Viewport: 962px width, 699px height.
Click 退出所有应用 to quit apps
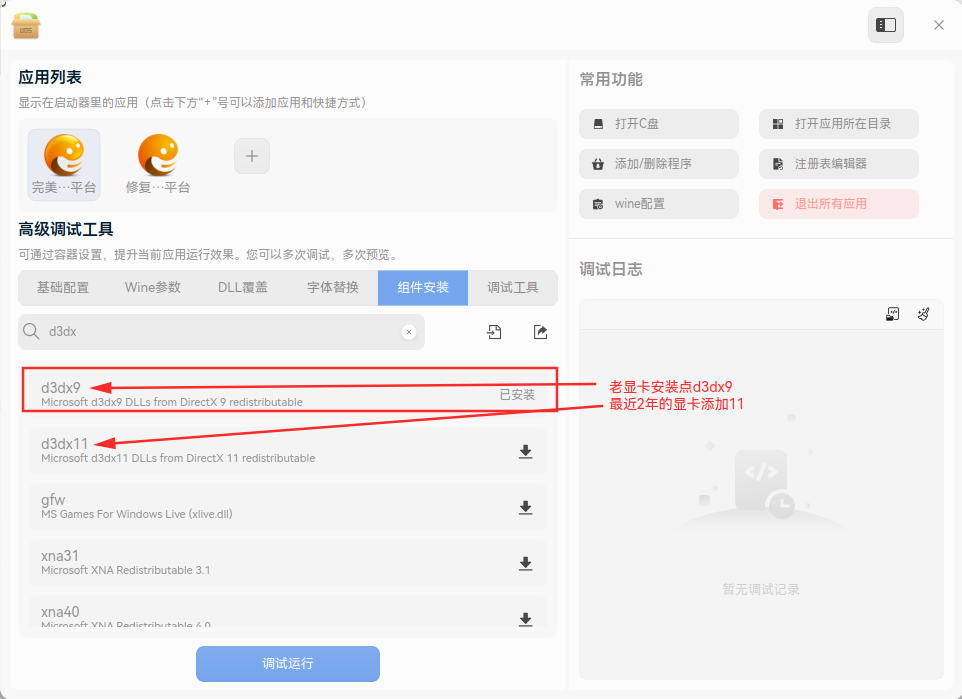pos(839,204)
